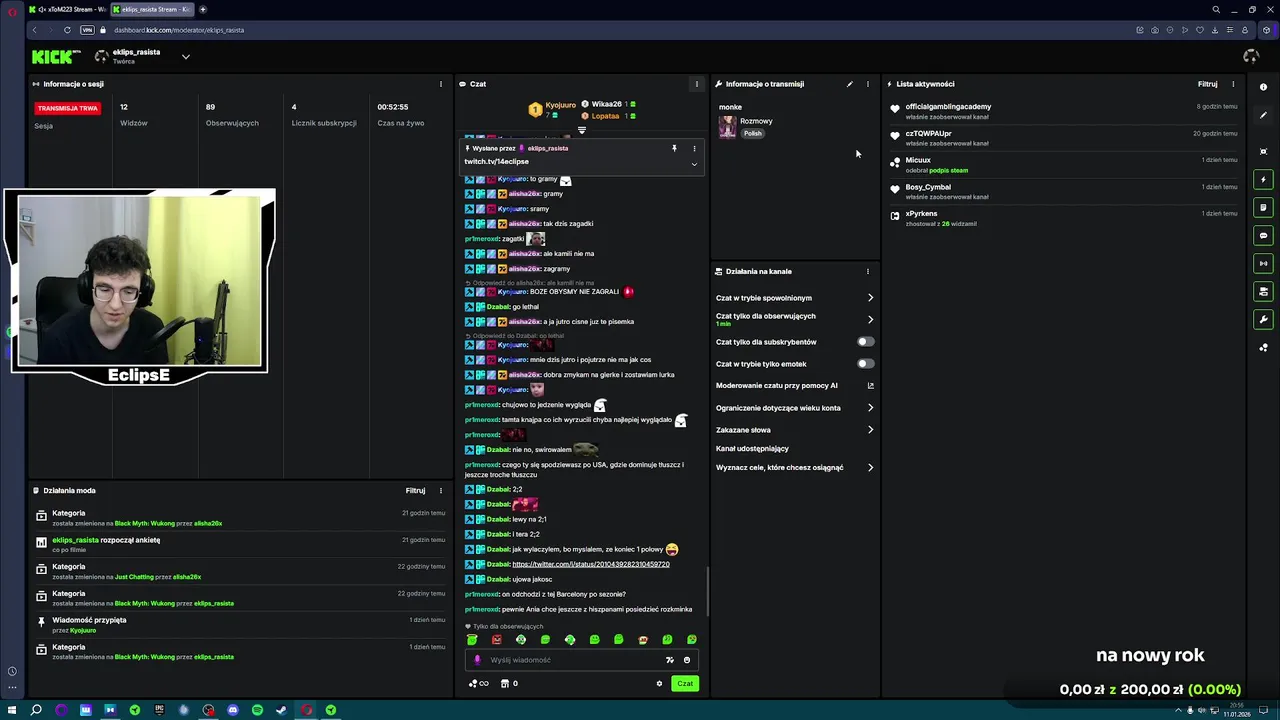The width and height of the screenshot is (1280, 720).
Task: Open mod actions panel three-dot menu
Action: (x=441, y=491)
